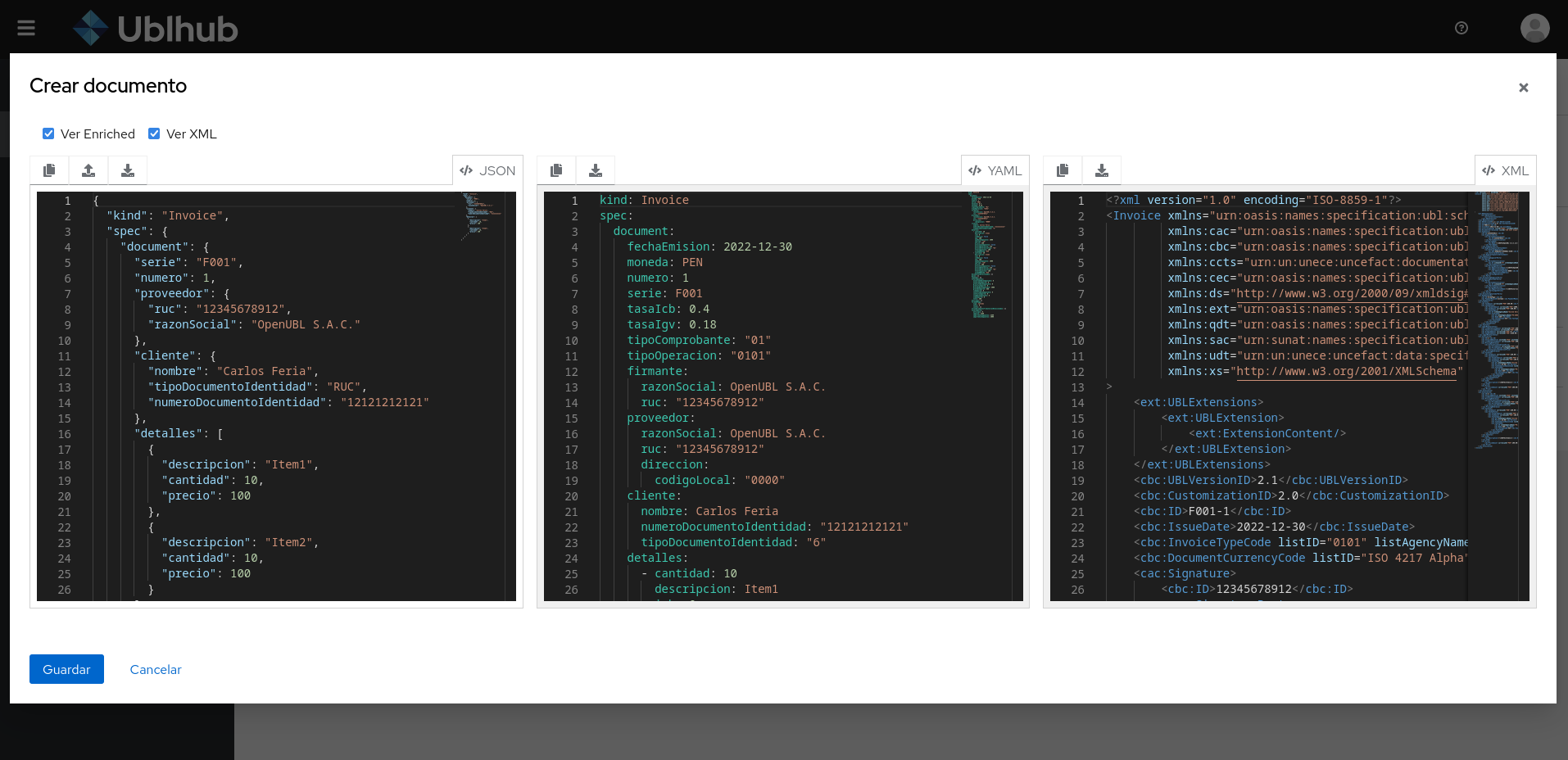
Task: Click "descripcion": "Item2" JSON line
Action: [240, 542]
